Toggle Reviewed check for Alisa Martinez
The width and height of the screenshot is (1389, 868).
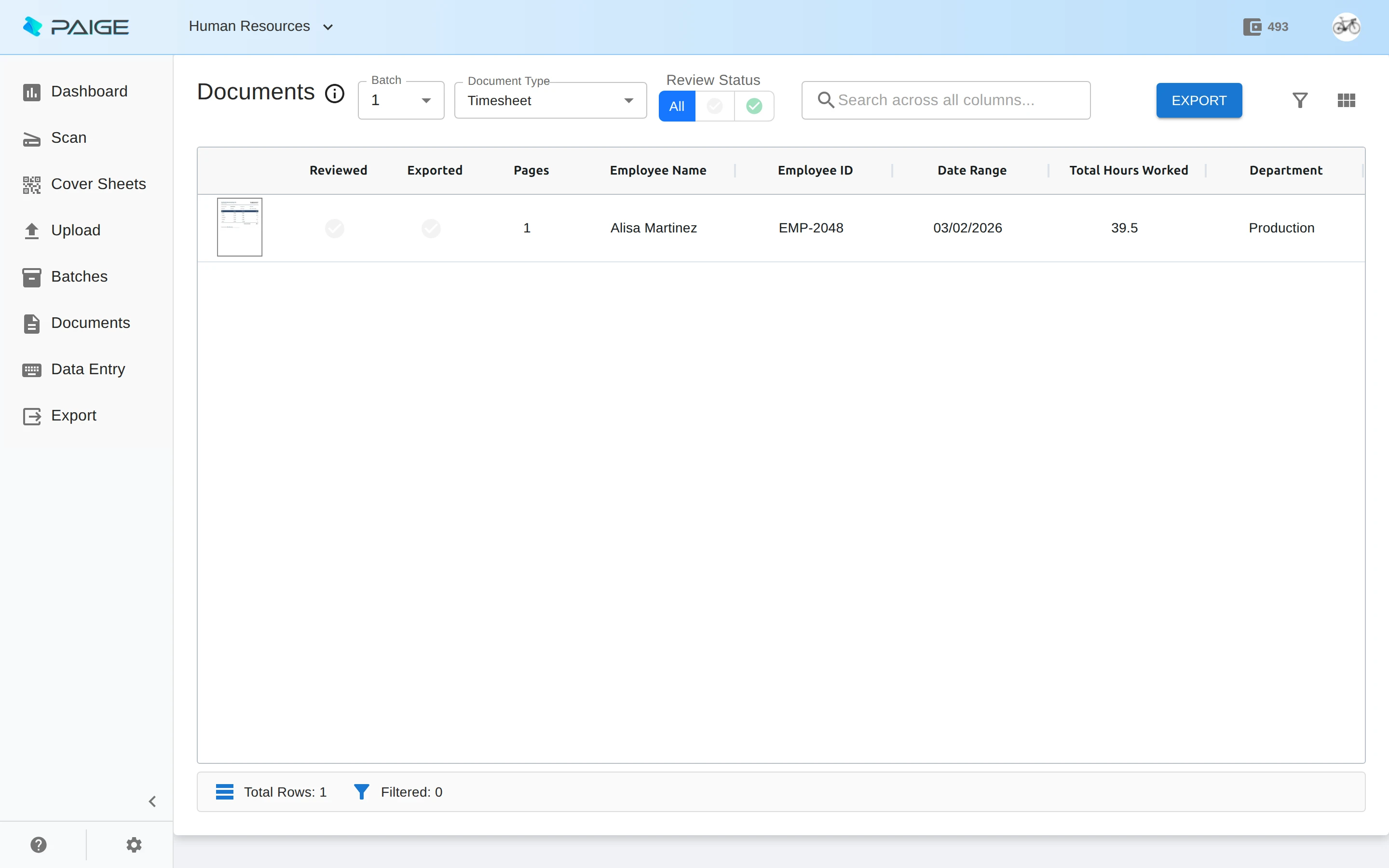click(x=335, y=229)
